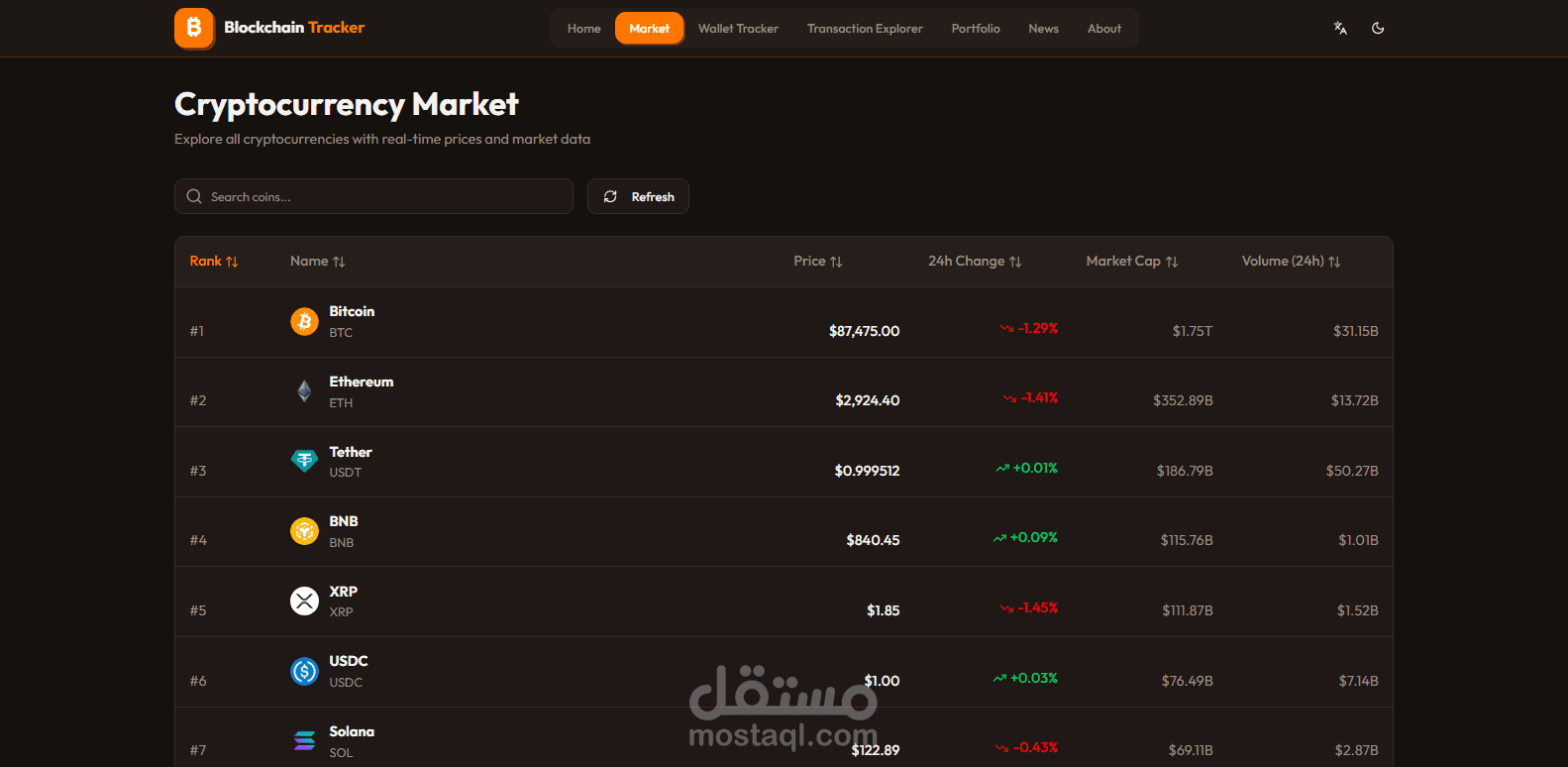Sort table by Market Cap column
This screenshot has height=767, width=1568.
(1132, 262)
